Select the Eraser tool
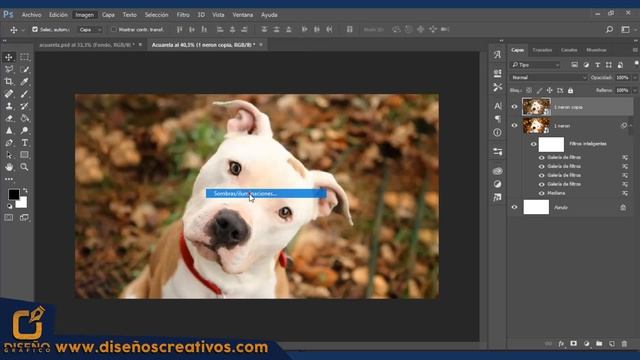 pos(9,118)
